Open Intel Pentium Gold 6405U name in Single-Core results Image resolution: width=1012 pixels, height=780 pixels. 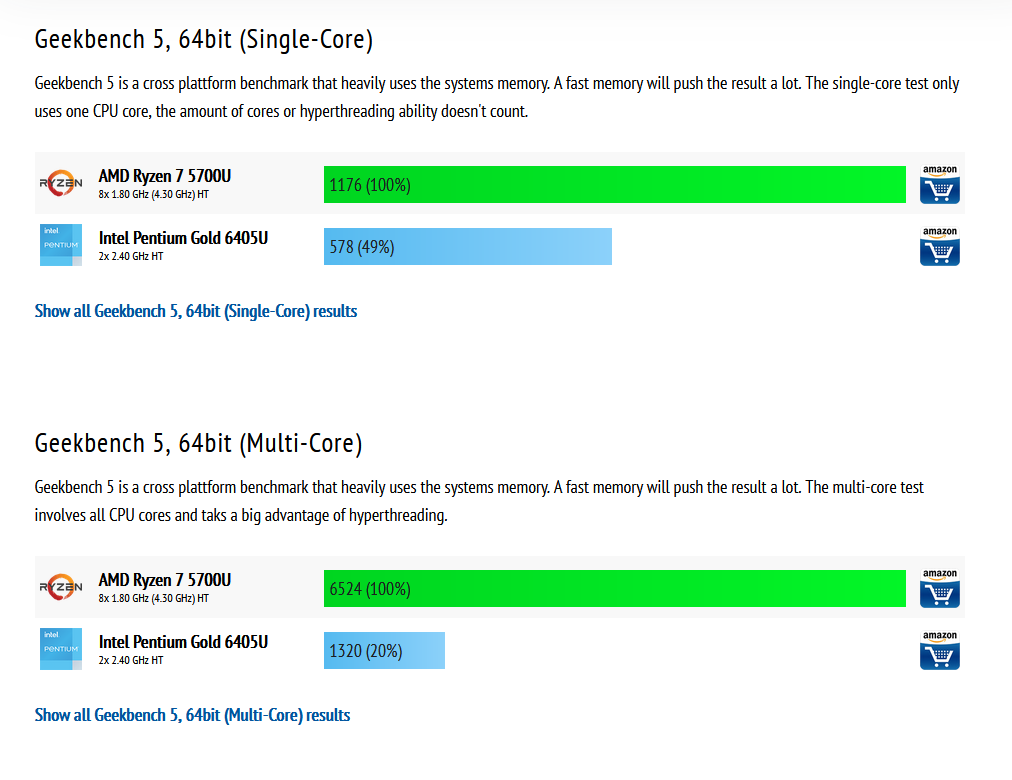pyautogui.click(x=183, y=238)
